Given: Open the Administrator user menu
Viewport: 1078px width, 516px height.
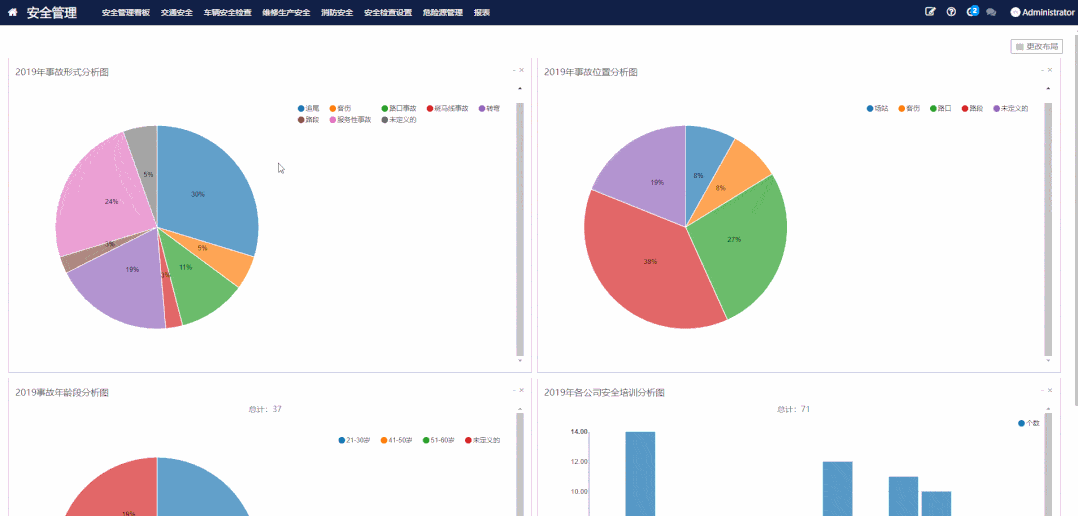Looking at the screenshot, I should coord(1042,12).
